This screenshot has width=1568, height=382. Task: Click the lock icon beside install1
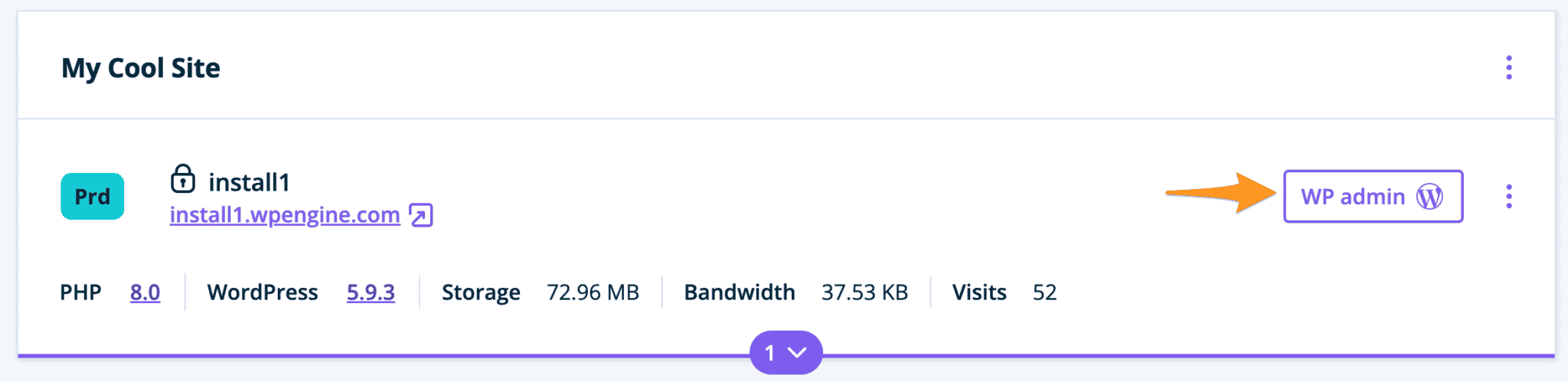pos(182,179)
